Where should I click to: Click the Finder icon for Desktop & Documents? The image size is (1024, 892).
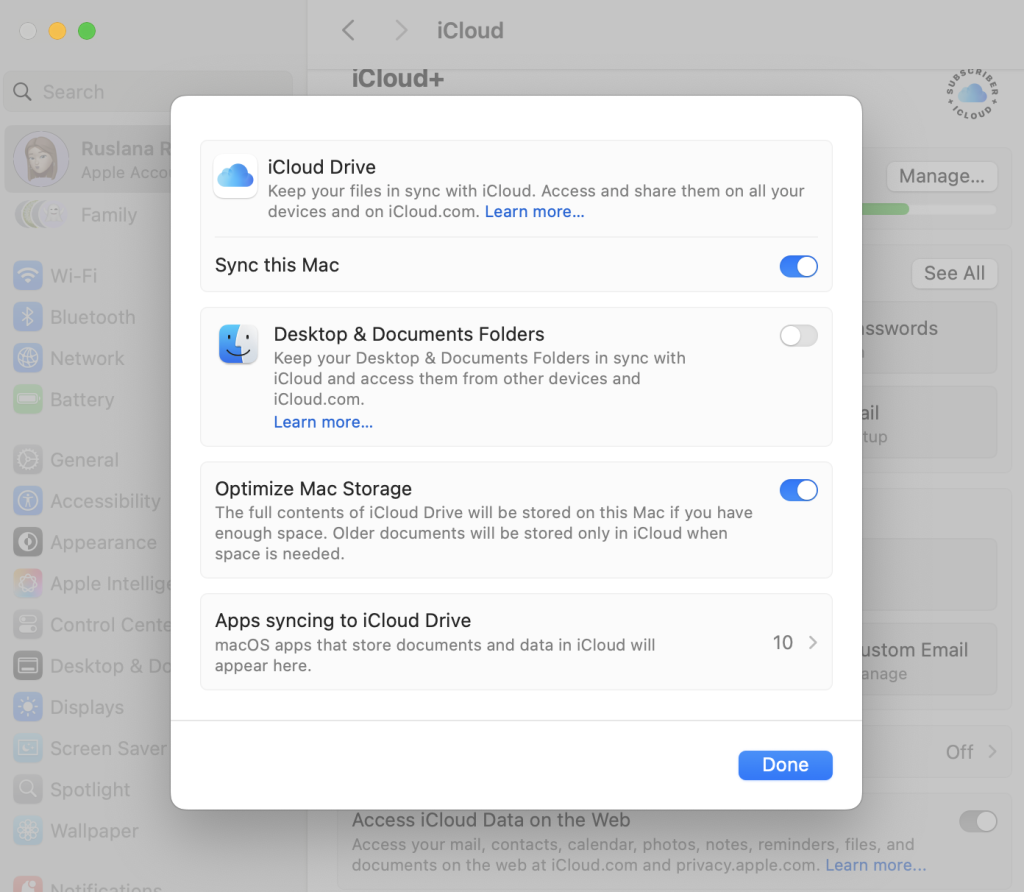tap(238, 344)
